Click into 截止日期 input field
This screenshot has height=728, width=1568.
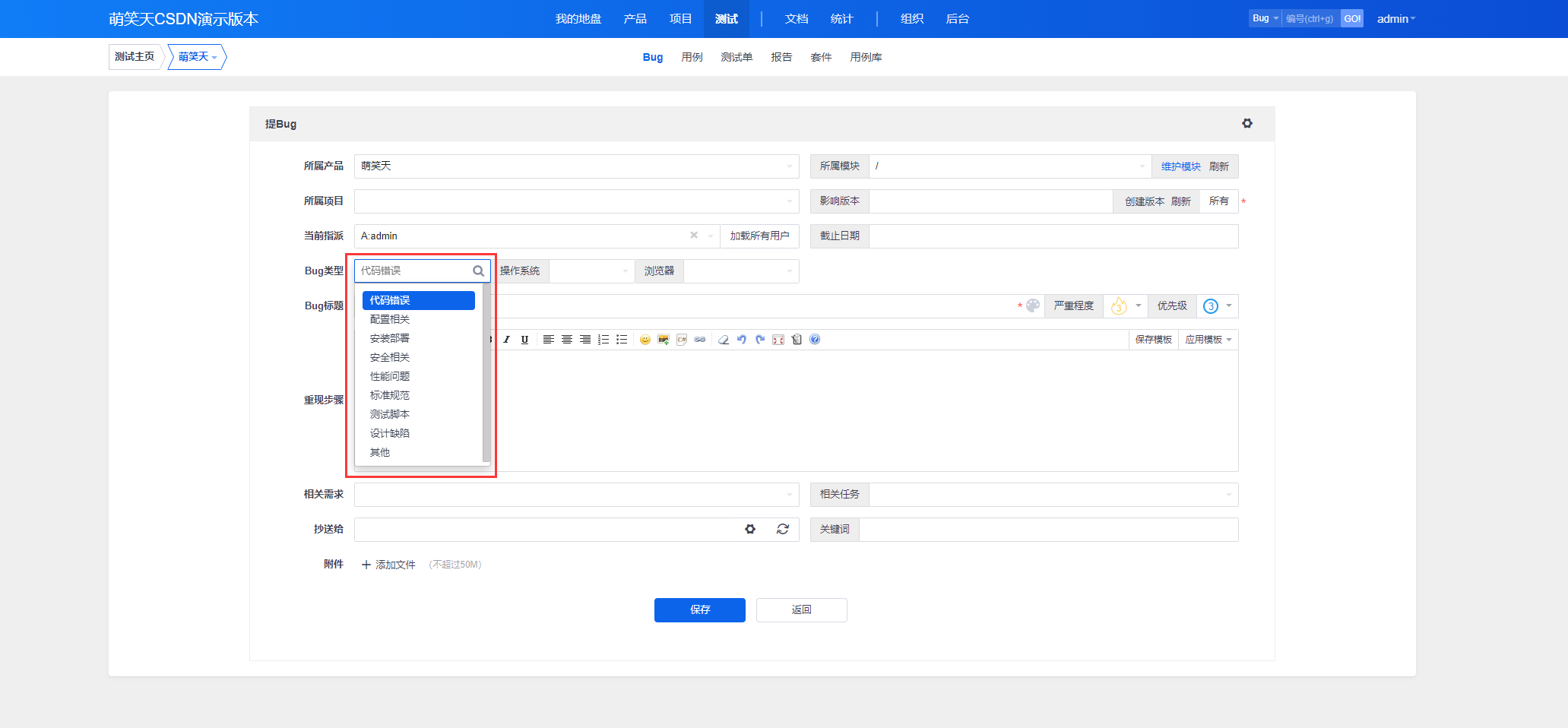pos(1053,236)
